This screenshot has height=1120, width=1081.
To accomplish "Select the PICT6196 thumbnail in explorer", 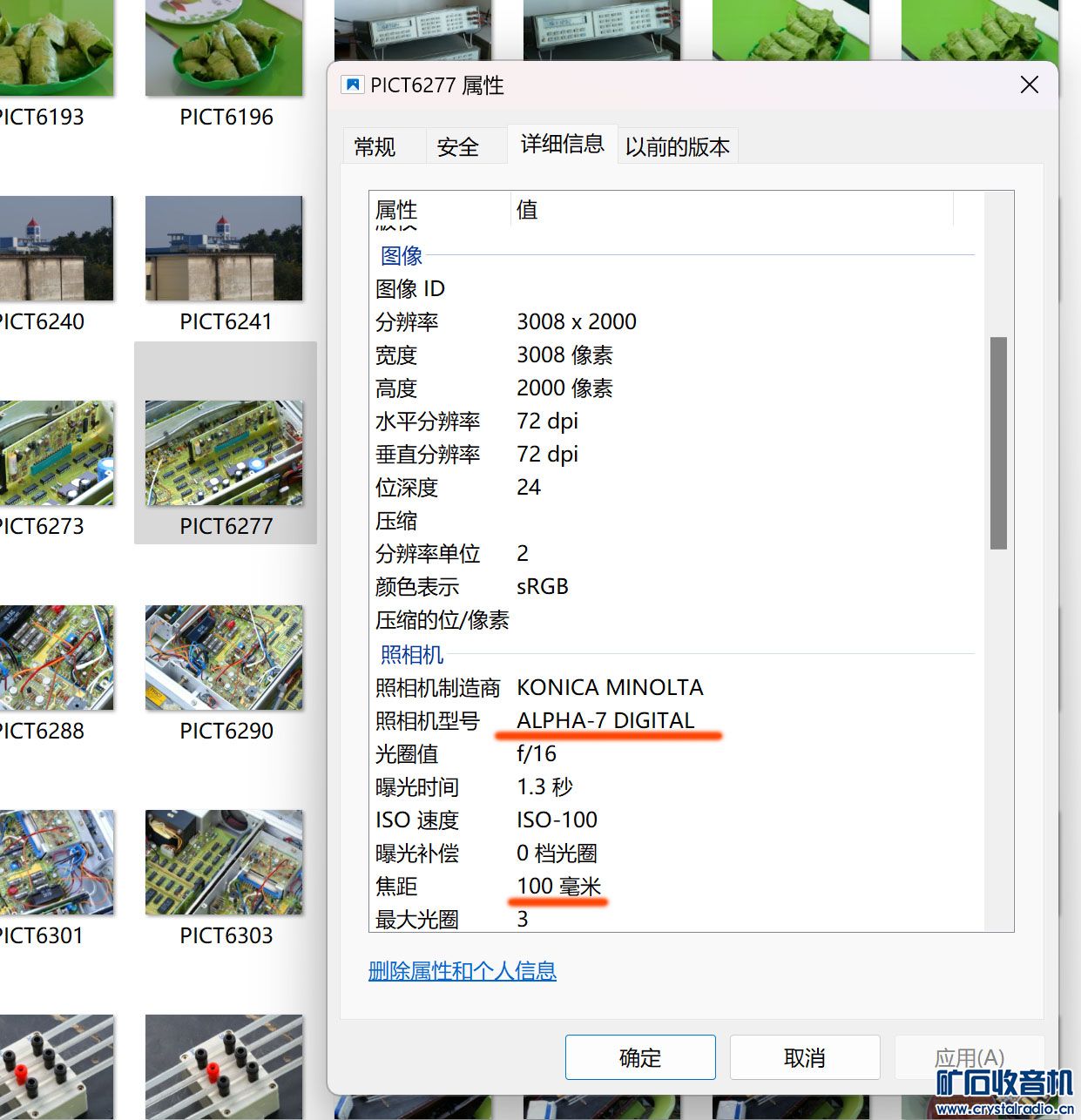I will point(224,48).
